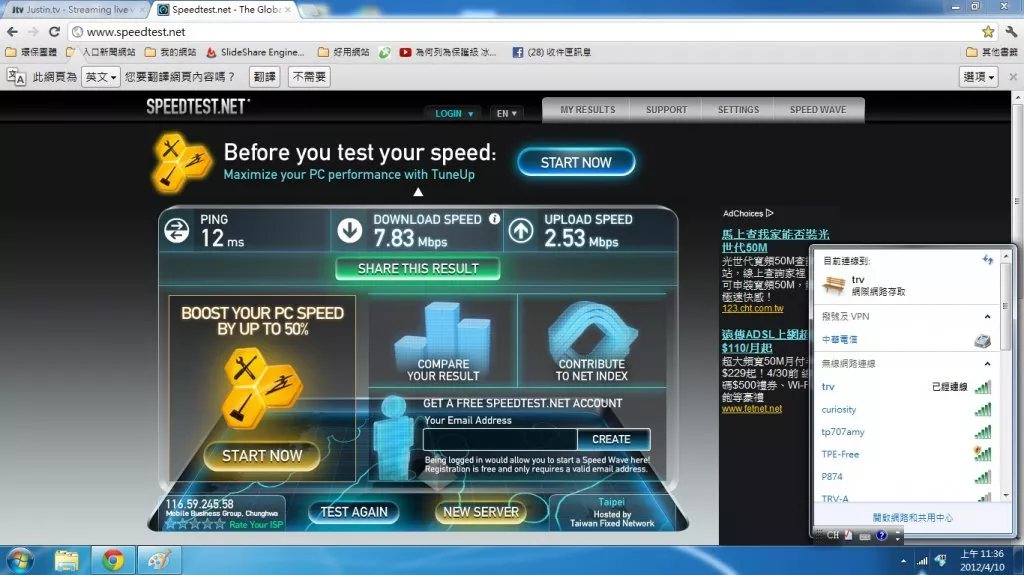Open the Paint taskbar icon
The width and height of the screenshot is (1024, 575).
pyautogui.click(x=159, y=561)
